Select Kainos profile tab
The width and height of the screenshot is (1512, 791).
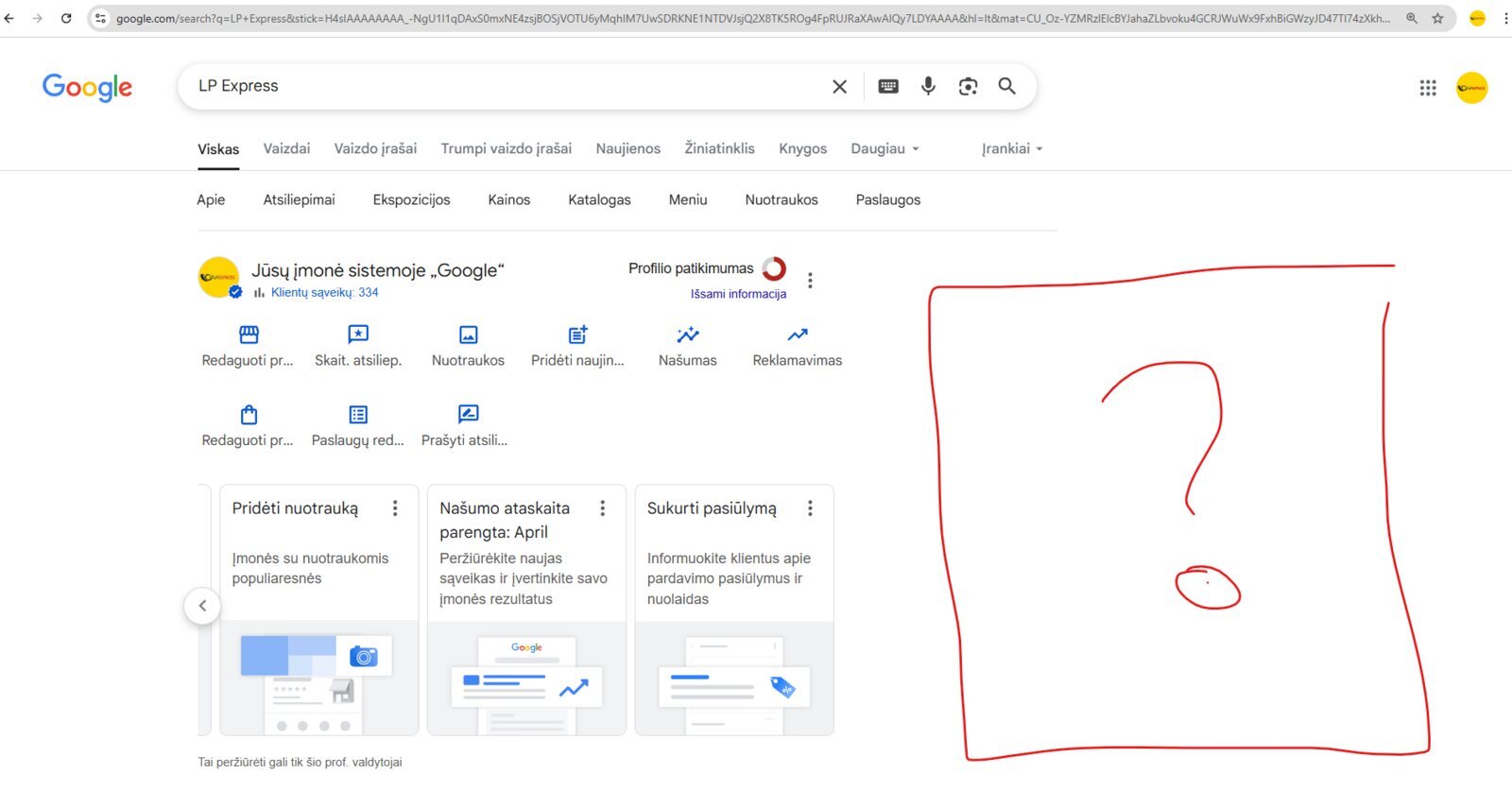508,199
